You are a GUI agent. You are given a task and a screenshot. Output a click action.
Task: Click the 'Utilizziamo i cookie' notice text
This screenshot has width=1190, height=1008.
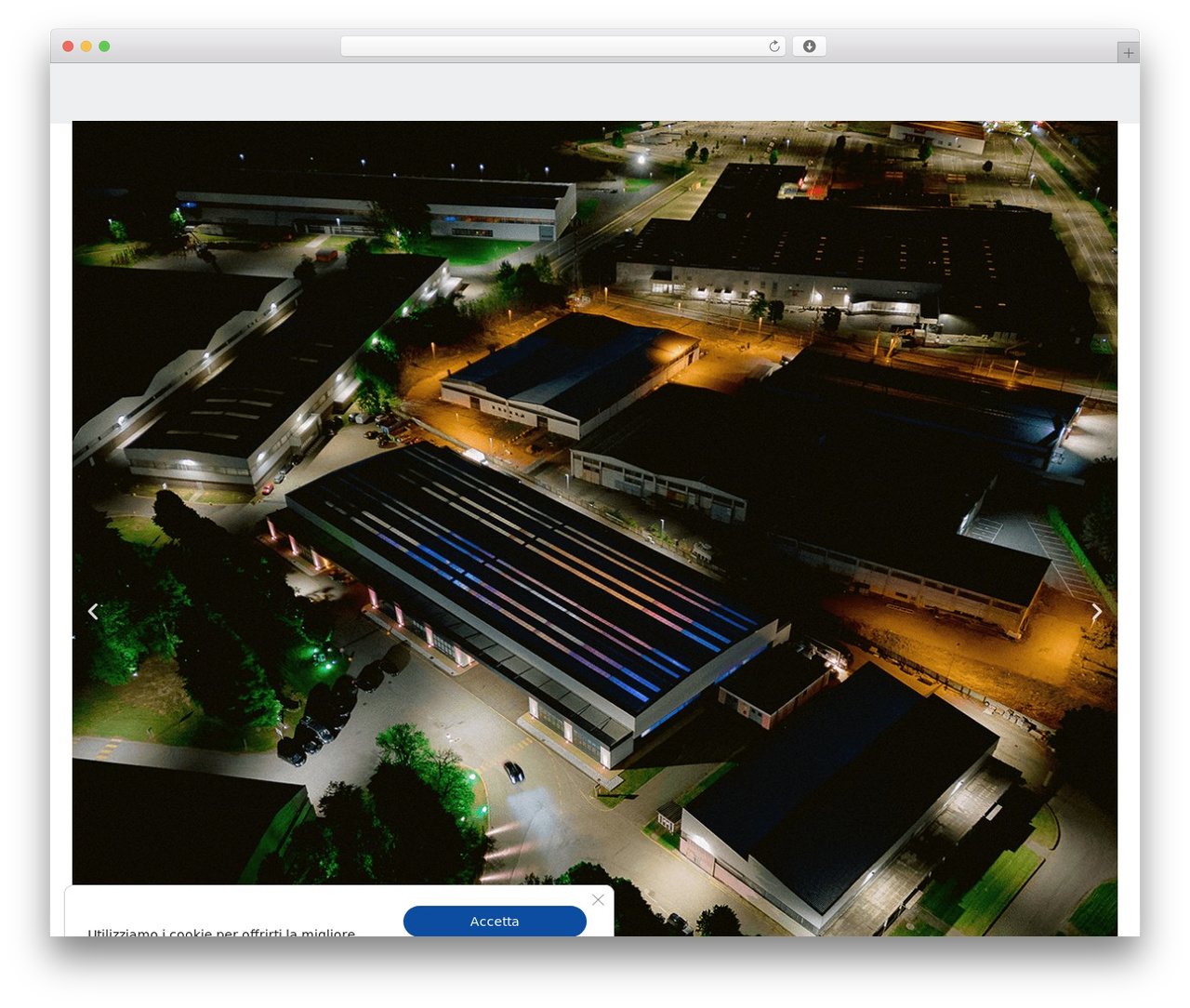tap(221, 932)
